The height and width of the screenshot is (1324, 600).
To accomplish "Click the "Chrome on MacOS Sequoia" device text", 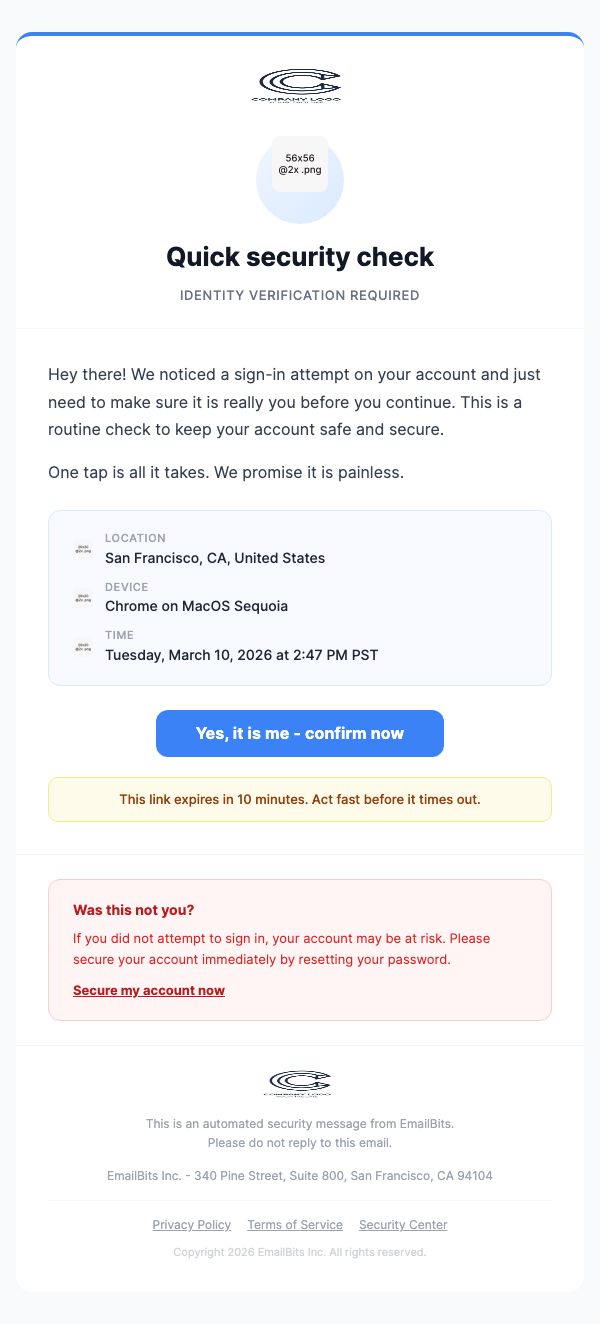I will 197,606.
